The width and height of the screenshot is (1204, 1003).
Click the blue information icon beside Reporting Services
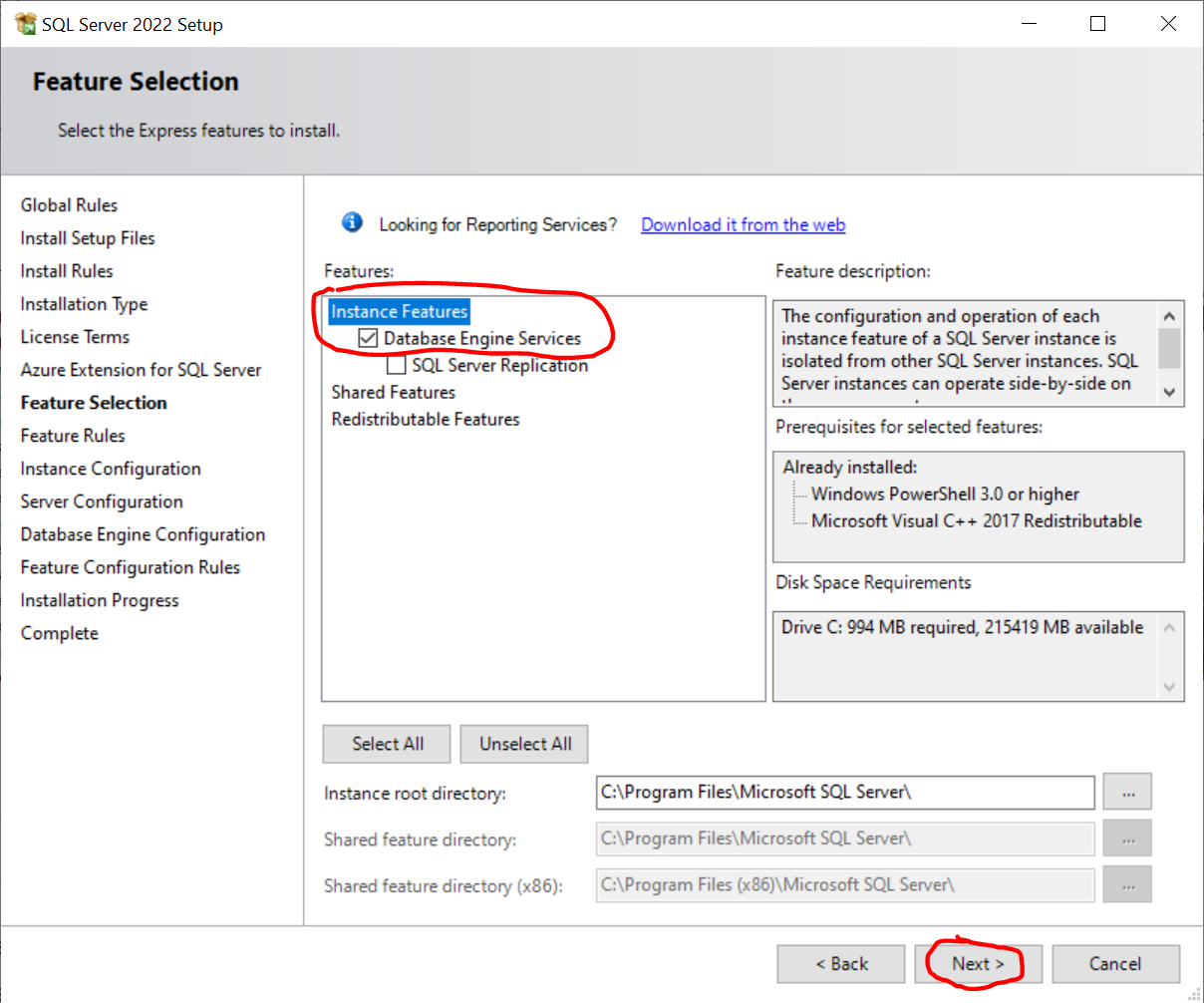tap(352, 222)
